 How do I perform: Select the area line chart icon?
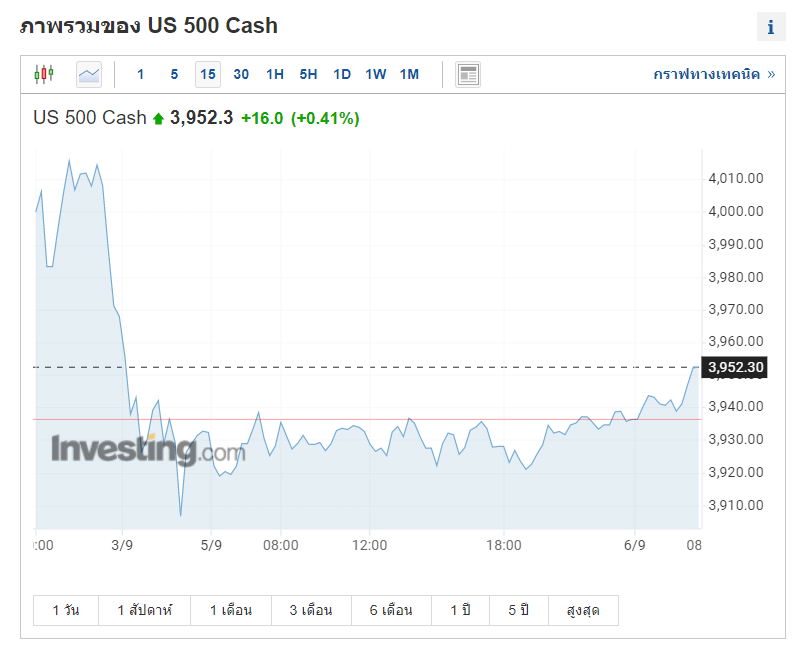point(89,74)
